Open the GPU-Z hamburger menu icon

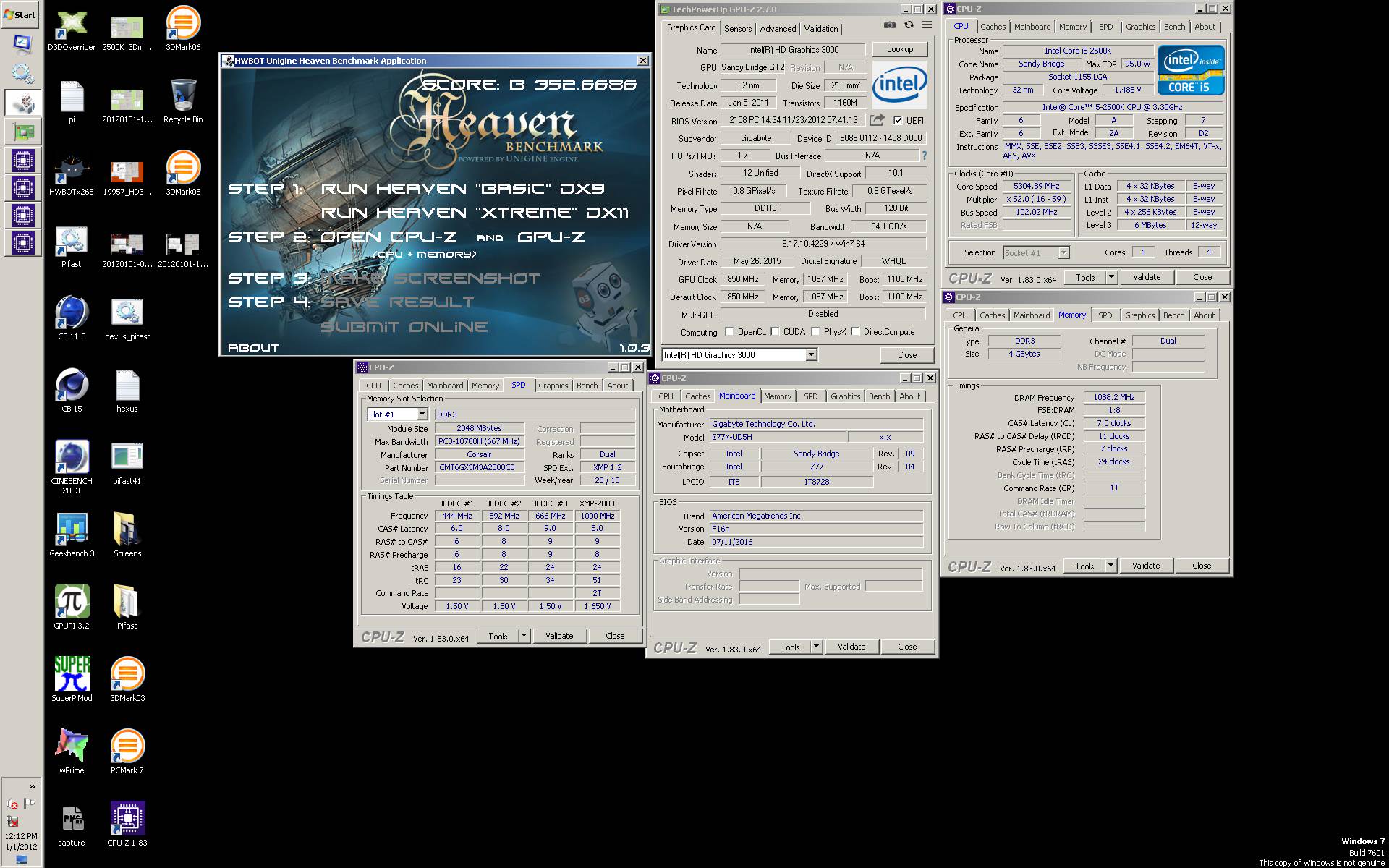tap(927, 25)
